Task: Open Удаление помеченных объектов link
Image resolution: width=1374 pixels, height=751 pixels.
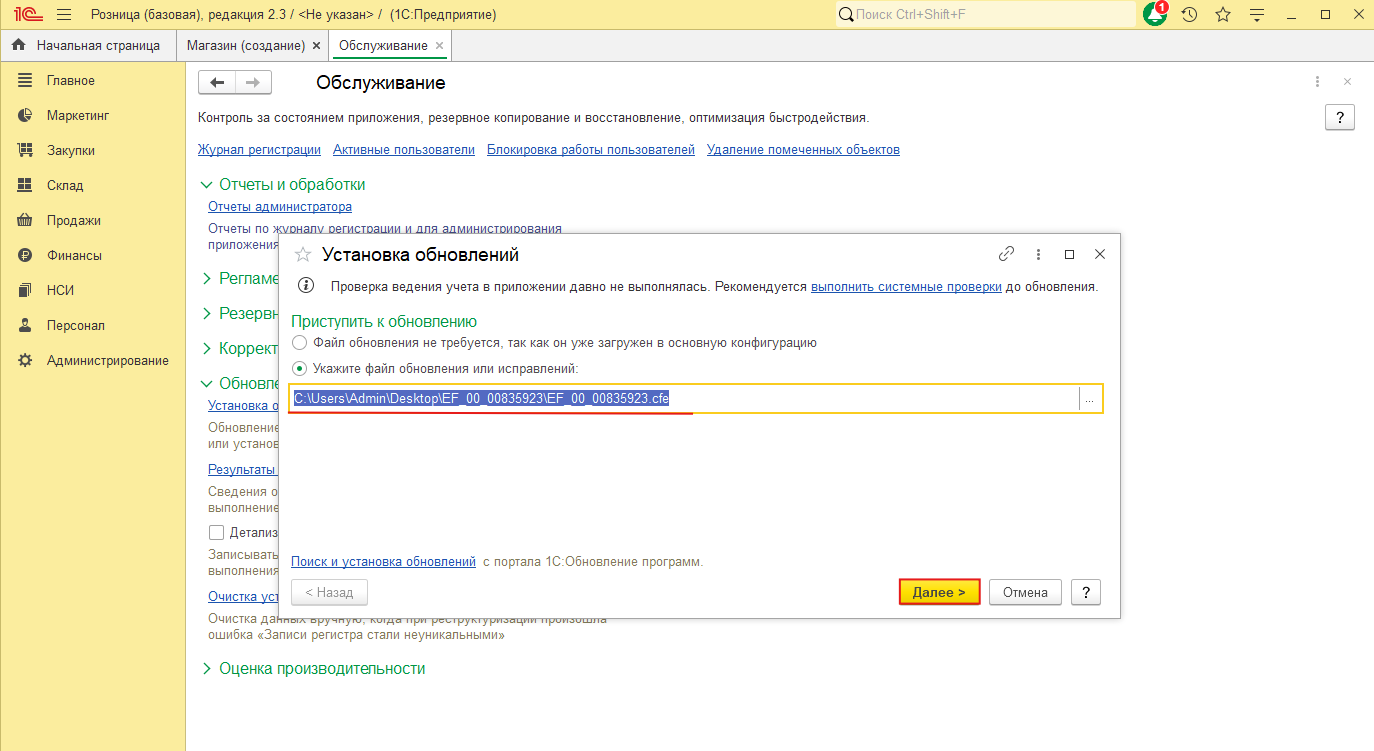Action: click(x=803, y=150)
